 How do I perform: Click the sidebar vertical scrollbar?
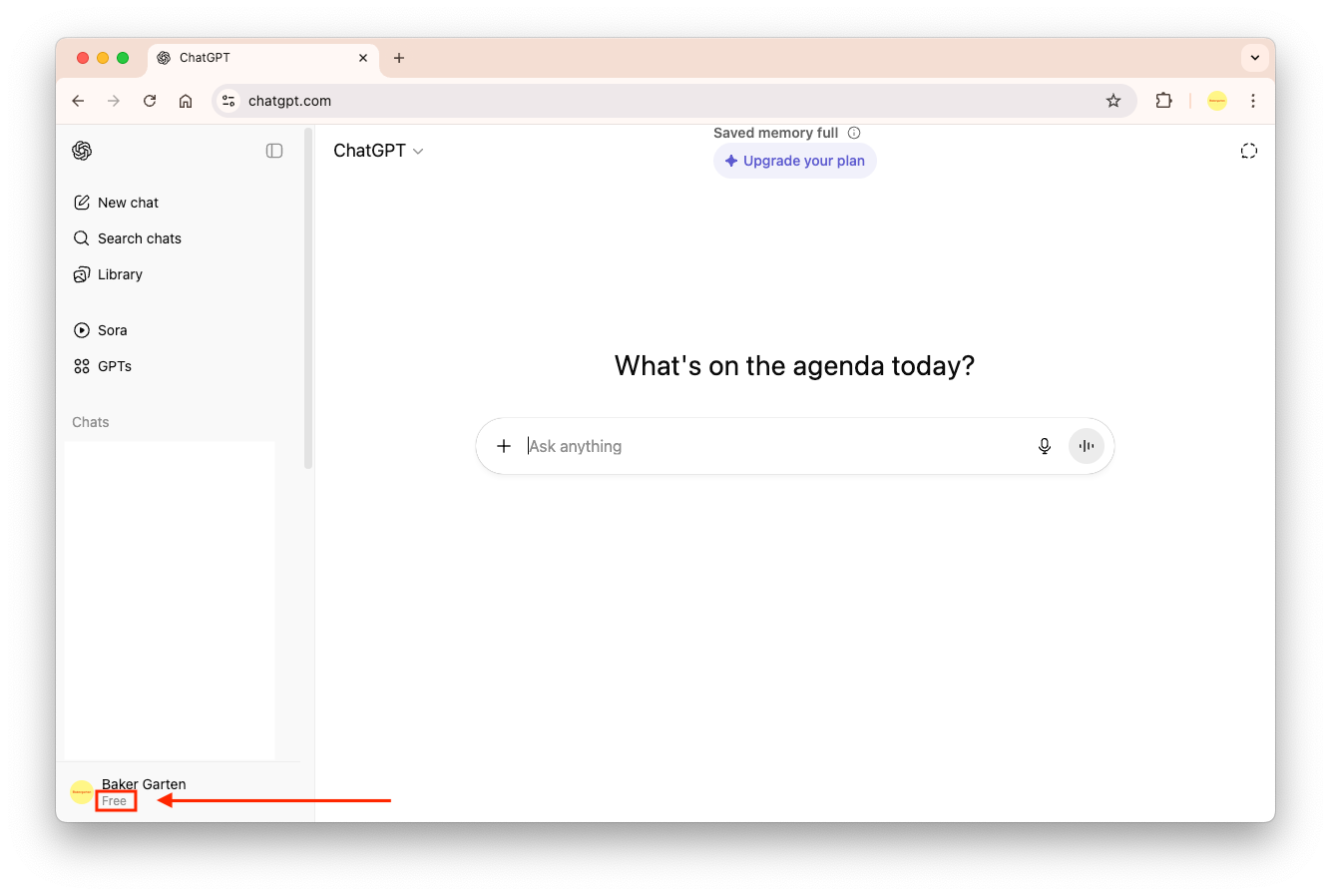(x=308, y=299)
